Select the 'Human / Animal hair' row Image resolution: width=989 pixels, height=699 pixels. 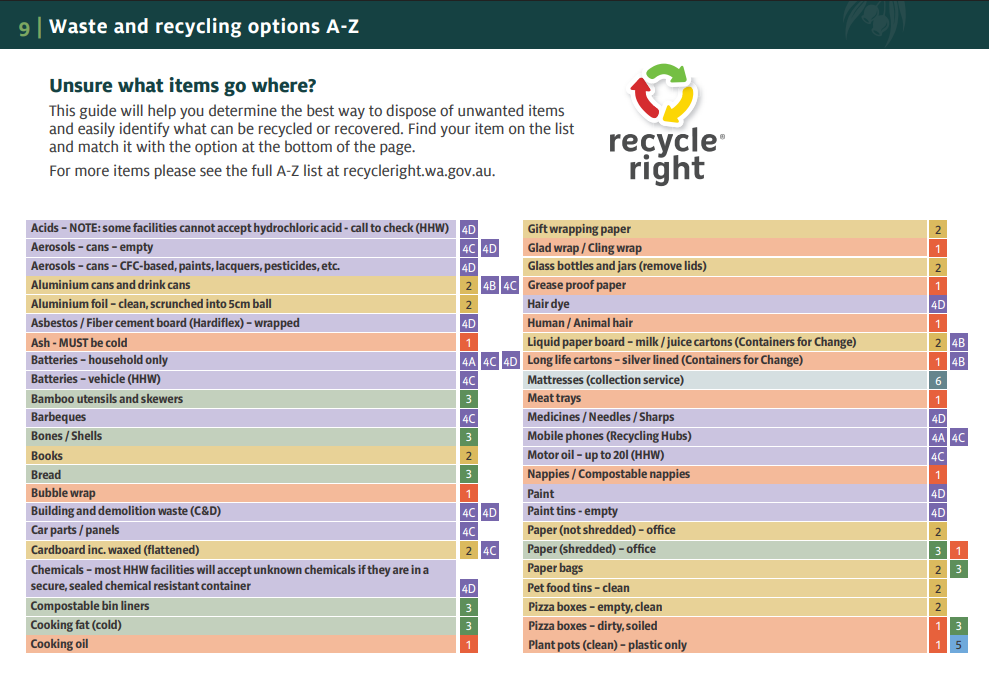point(725,323)
